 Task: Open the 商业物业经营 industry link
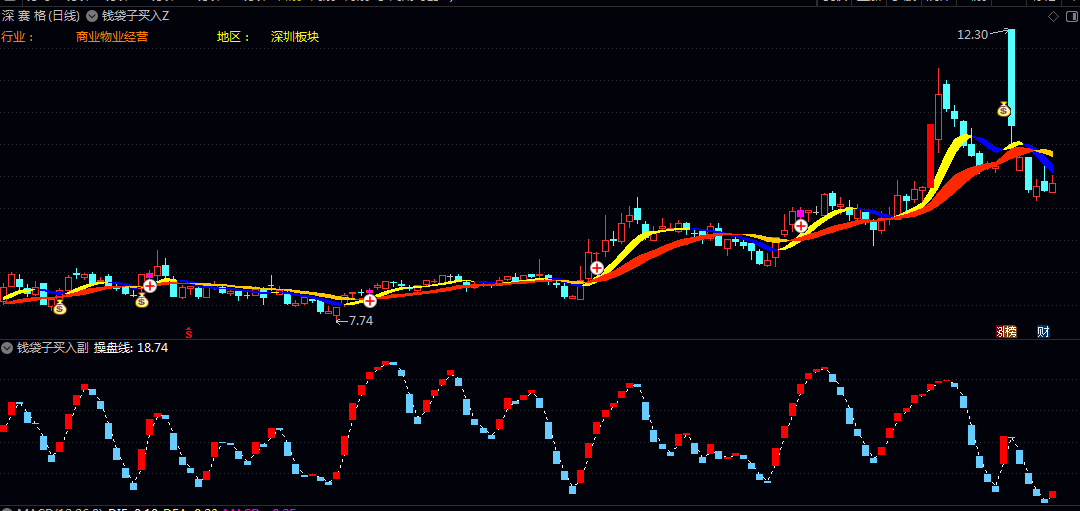[x=112, y=36]
